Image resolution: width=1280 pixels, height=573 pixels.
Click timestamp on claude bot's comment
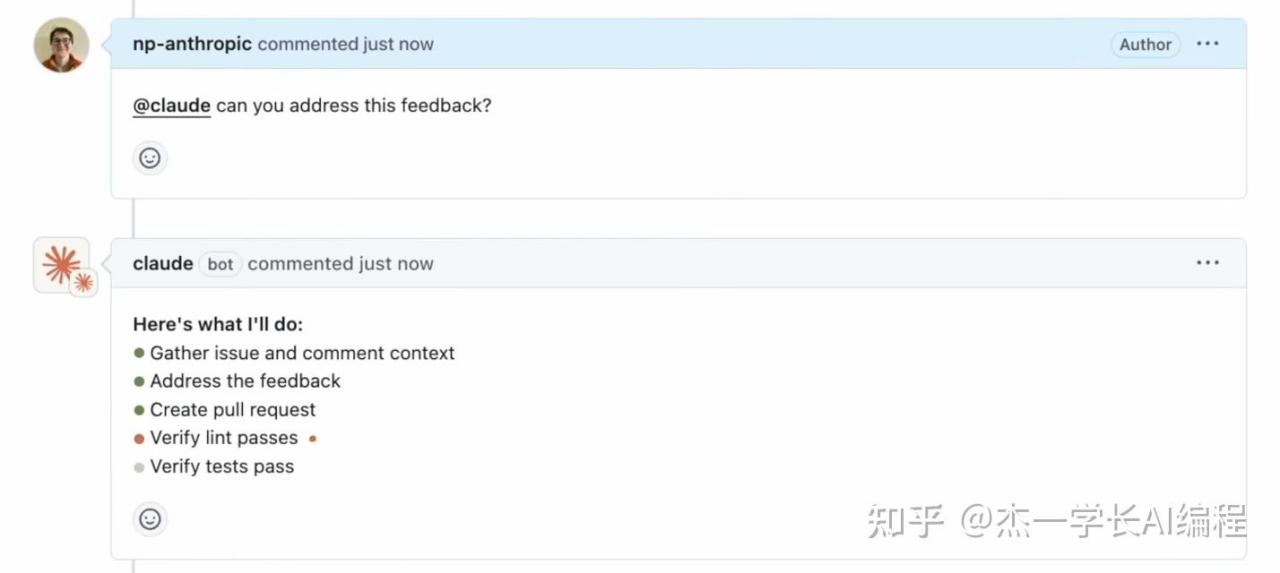click(396, 264)
